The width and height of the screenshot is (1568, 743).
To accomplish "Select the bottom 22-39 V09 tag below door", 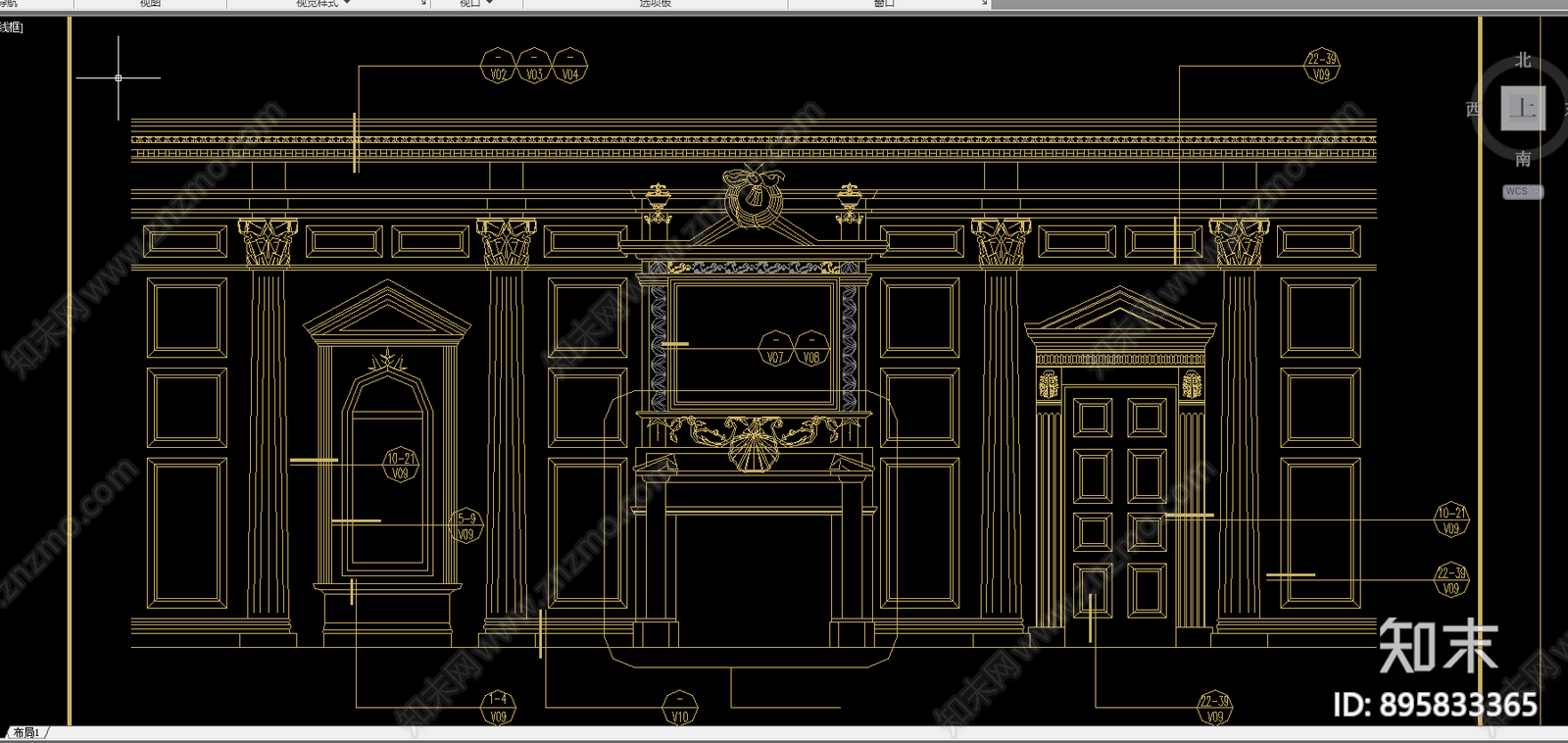I will (1214, 708).
